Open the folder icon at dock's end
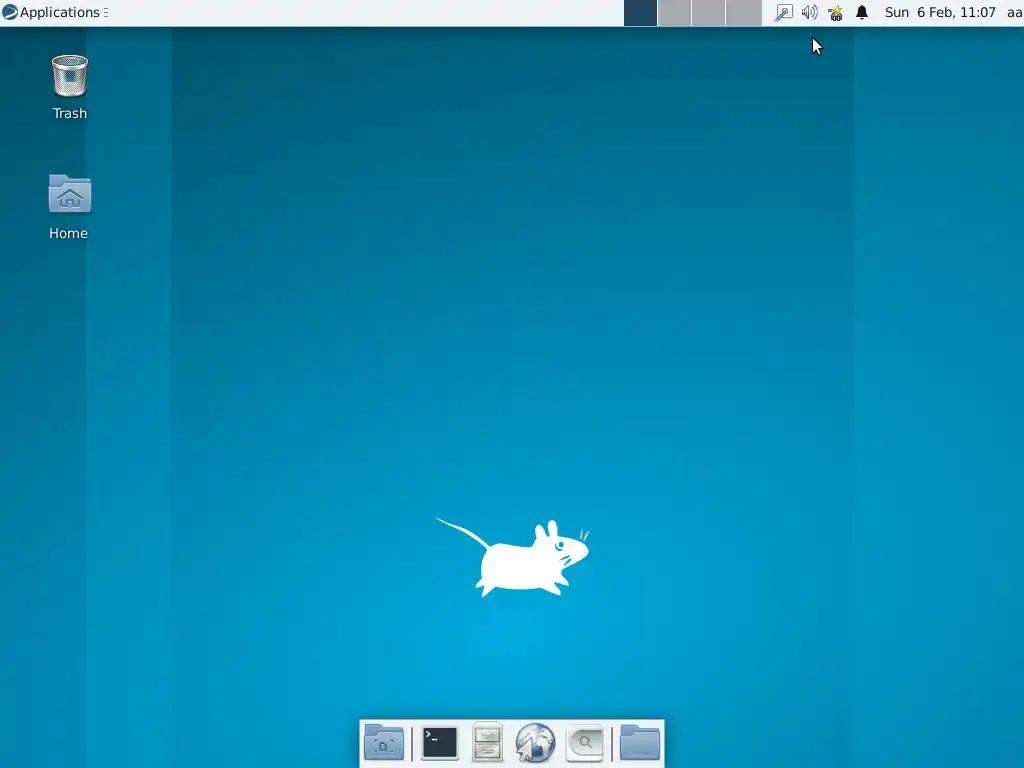1024x768 pixels. pyautogui.click(x=639, y=742)
